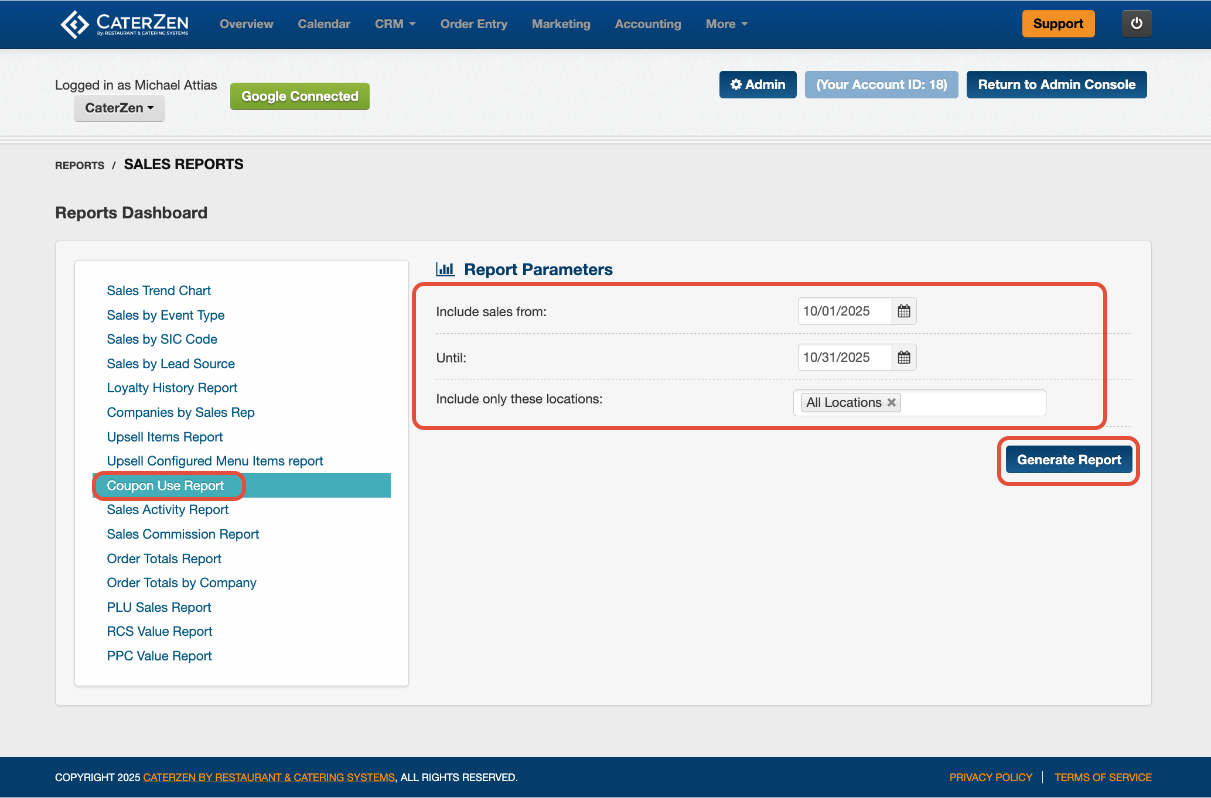
Task: Click Generate Report button
Action: [1069, 460]
